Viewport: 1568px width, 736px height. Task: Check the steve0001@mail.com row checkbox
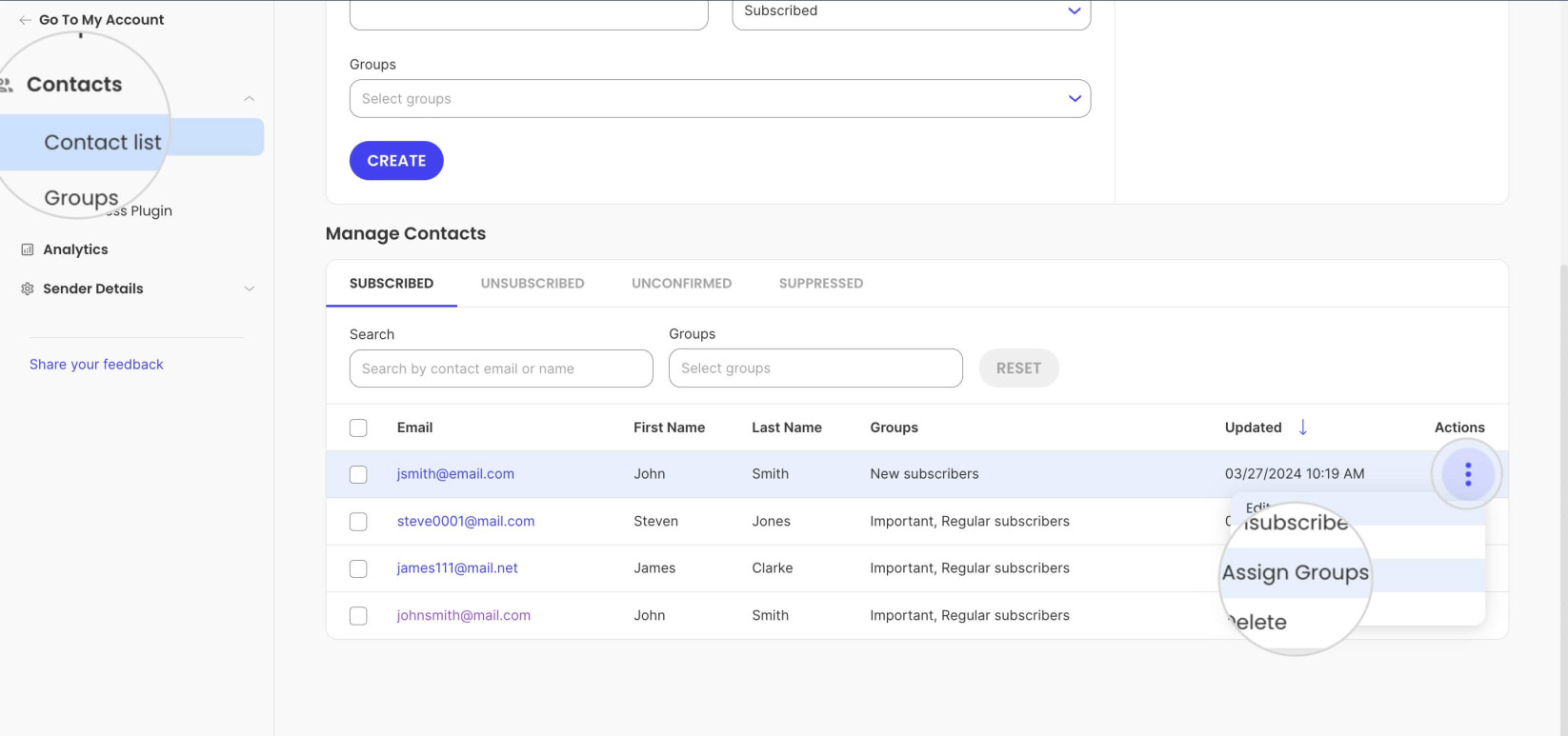point(358,522)
